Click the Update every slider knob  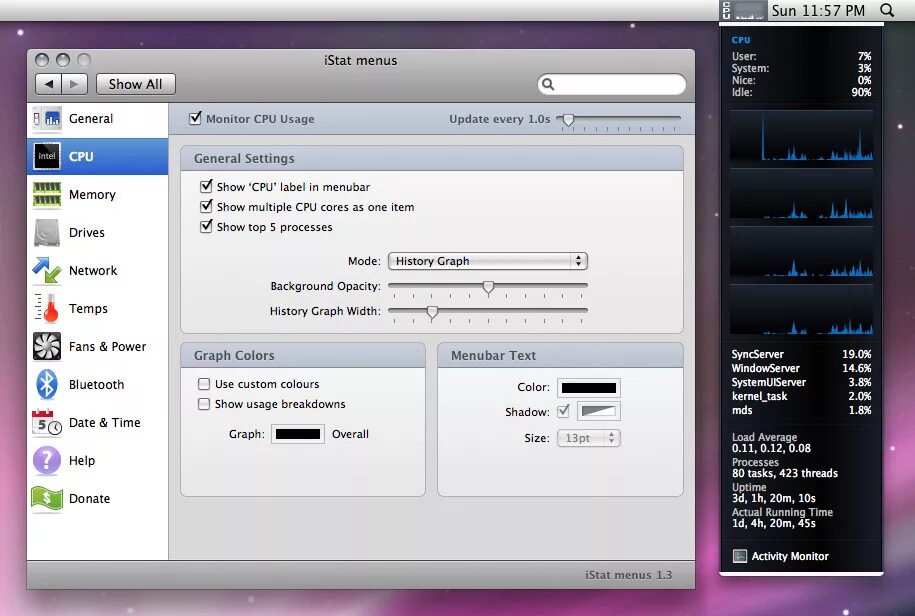tap(568, 120)
